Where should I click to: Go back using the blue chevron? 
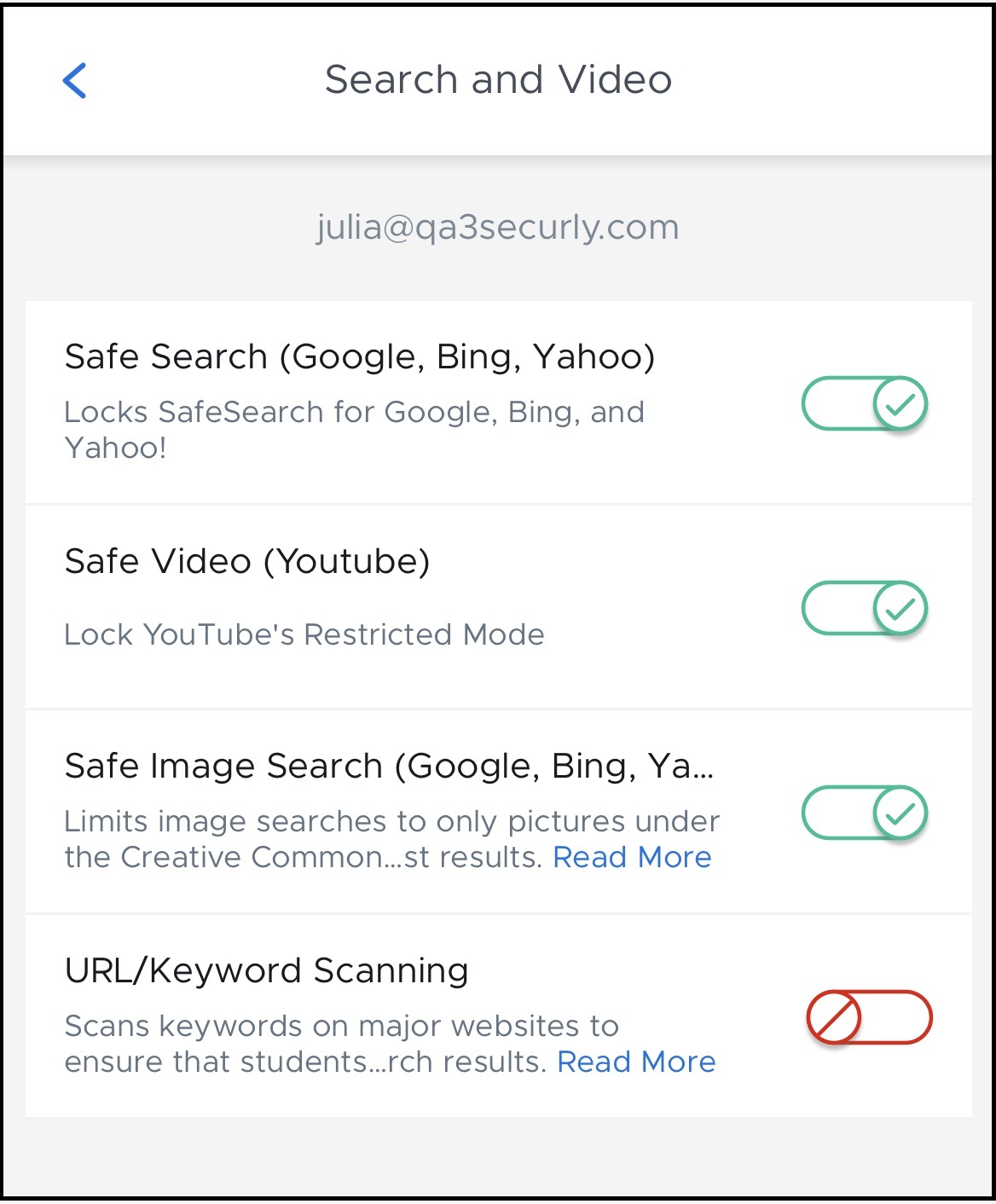click(75, 81)
